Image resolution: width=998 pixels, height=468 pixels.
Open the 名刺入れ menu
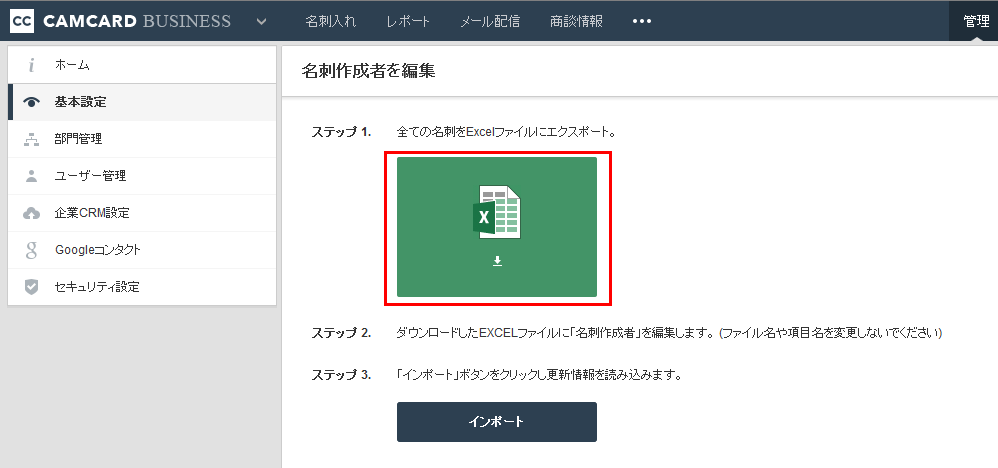pyautogui.click(x=329, y=21)
